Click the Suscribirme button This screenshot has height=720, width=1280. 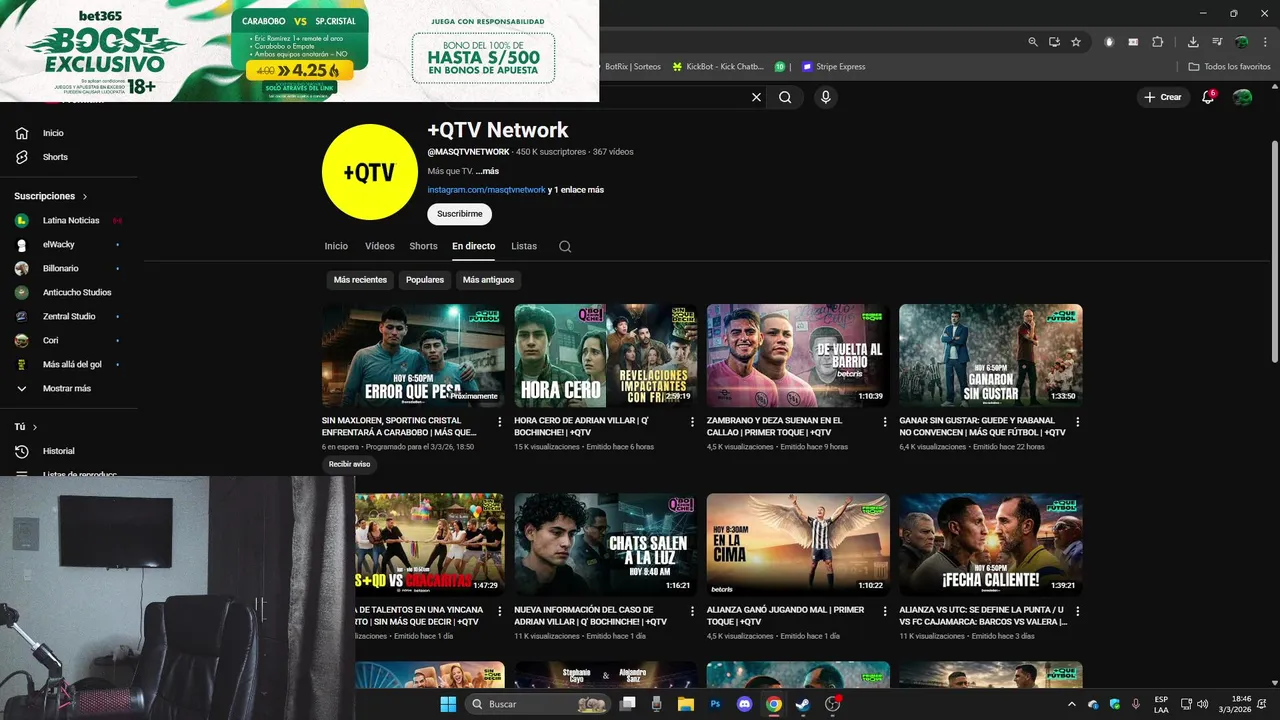coord(459,214)
